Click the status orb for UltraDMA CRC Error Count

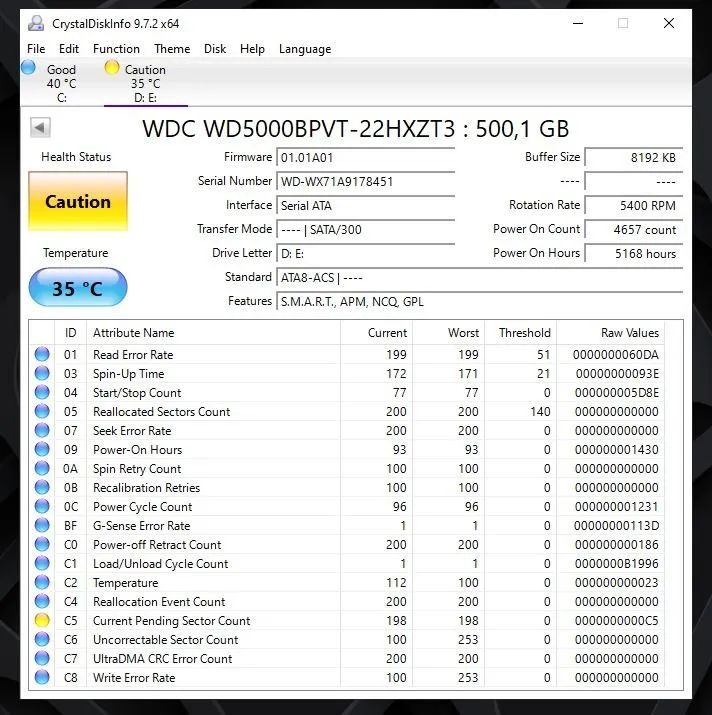42,658
